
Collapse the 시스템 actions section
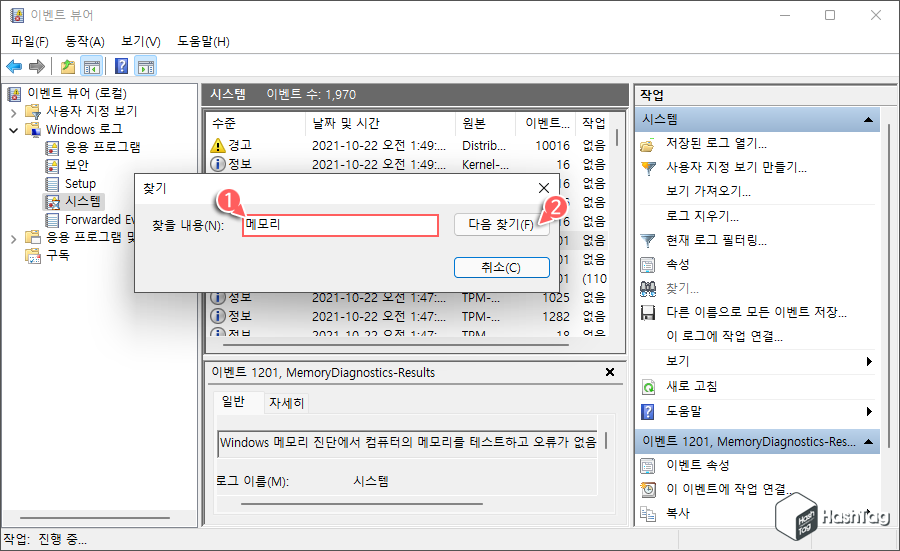tap(868, 119)
